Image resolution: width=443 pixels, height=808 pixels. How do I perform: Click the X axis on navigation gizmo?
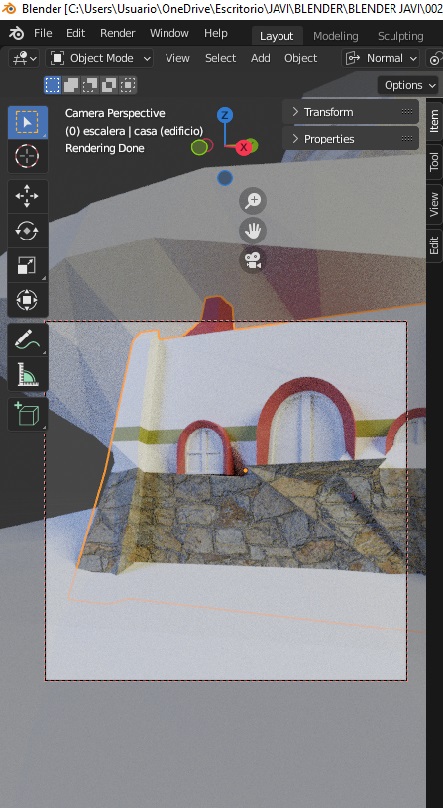pyautogui.click(x=244, y=147)
